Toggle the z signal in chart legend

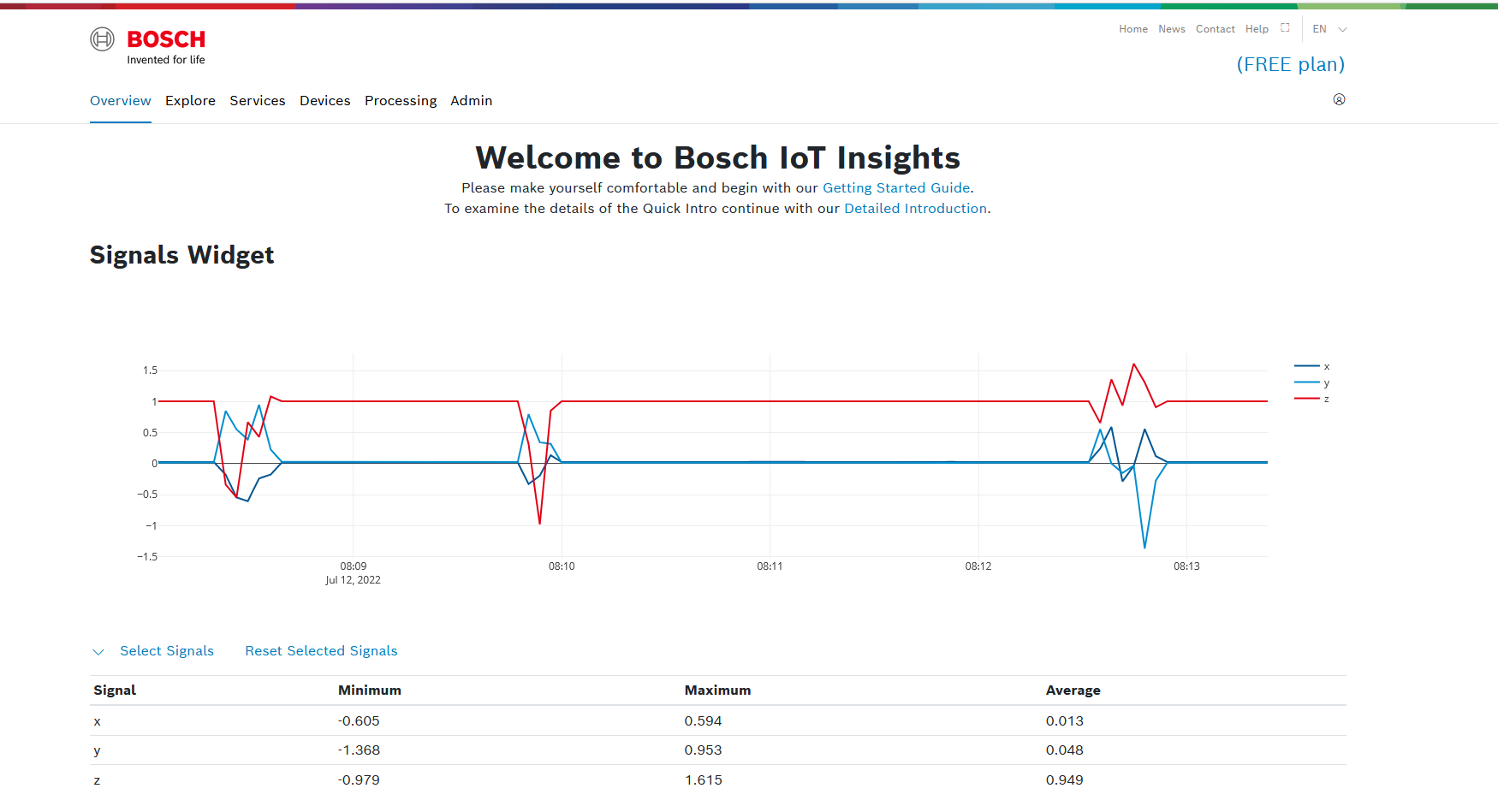1311,399
